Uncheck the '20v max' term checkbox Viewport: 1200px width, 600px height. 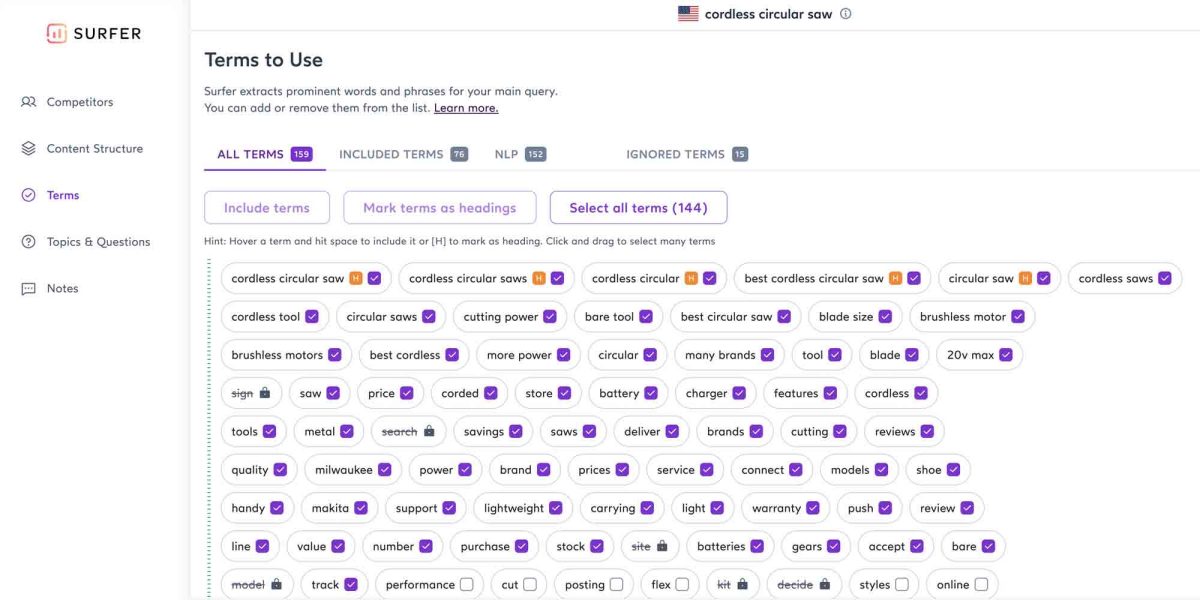tap(1006, 355)
